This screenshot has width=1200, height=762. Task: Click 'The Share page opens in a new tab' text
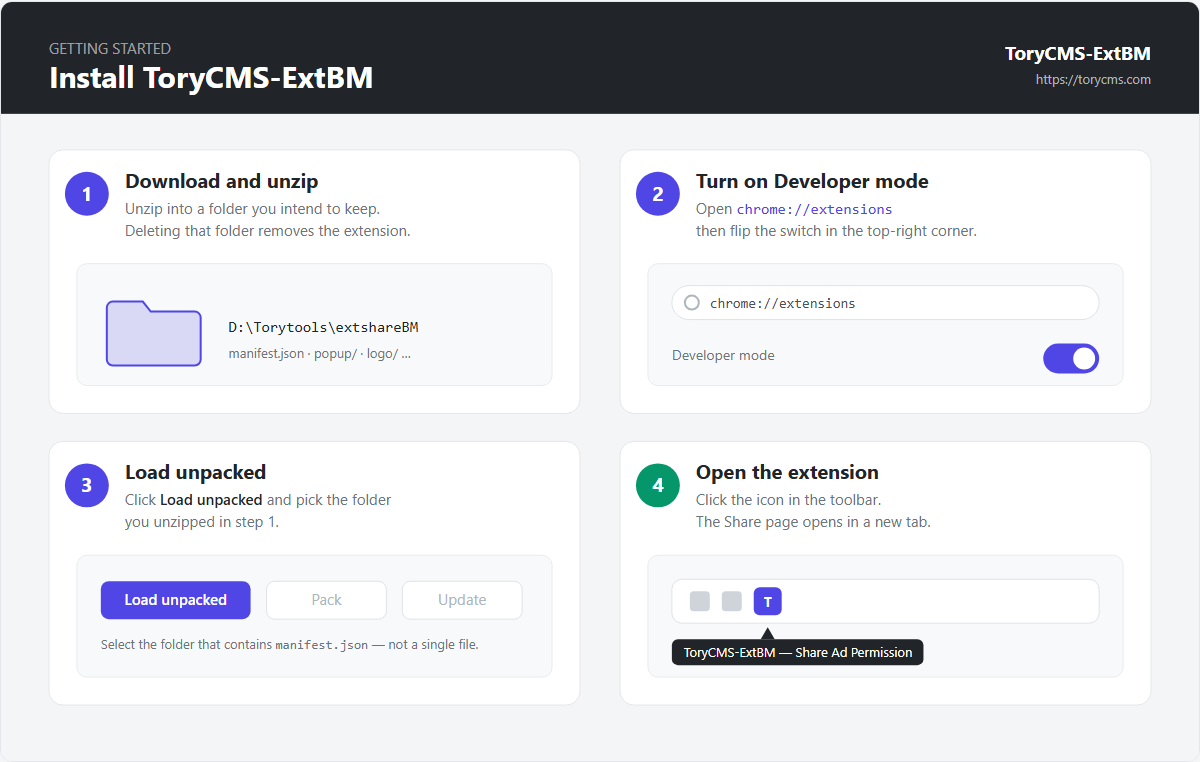click(x=813, y=522)
